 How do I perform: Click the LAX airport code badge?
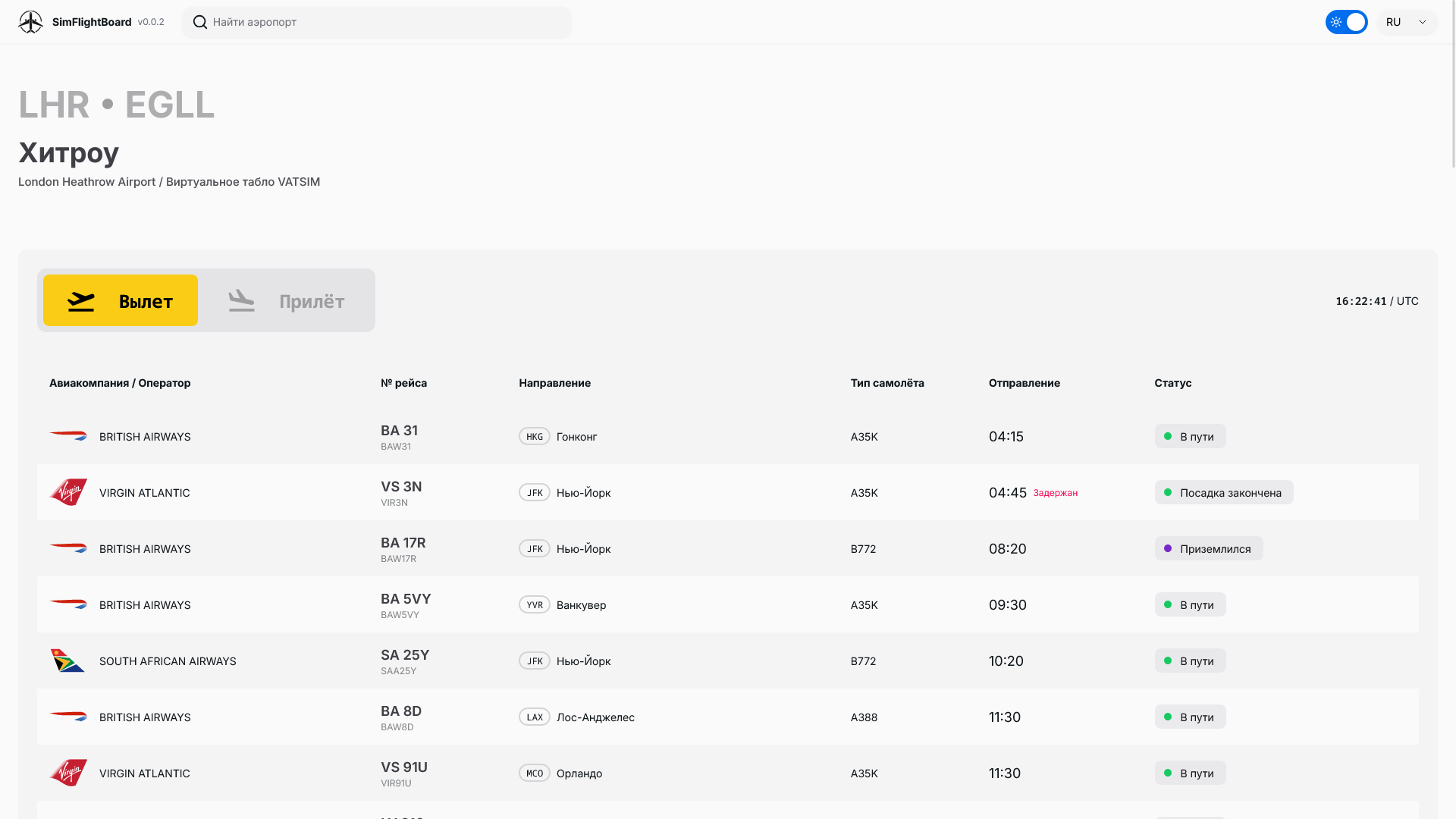(535, 717)
